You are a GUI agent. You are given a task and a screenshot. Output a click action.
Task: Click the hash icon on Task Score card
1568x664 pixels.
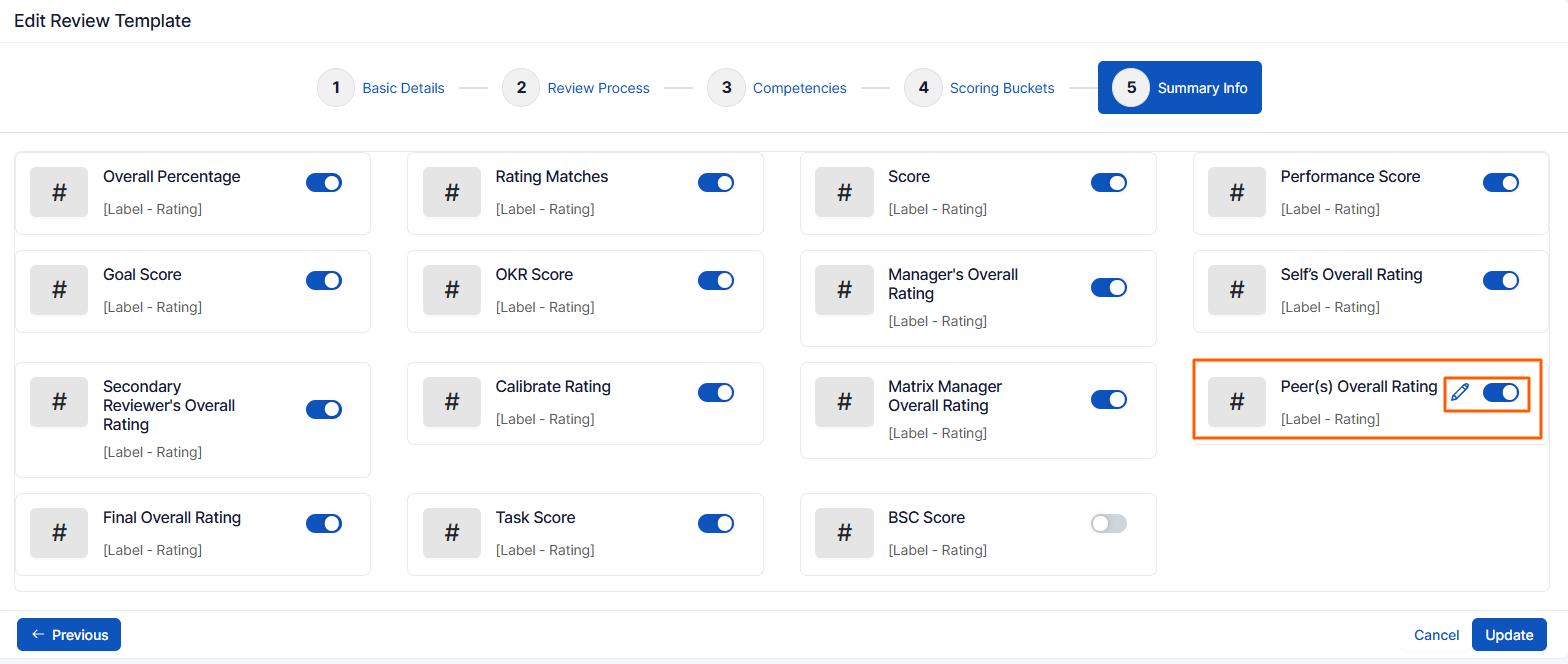point(451,533)
